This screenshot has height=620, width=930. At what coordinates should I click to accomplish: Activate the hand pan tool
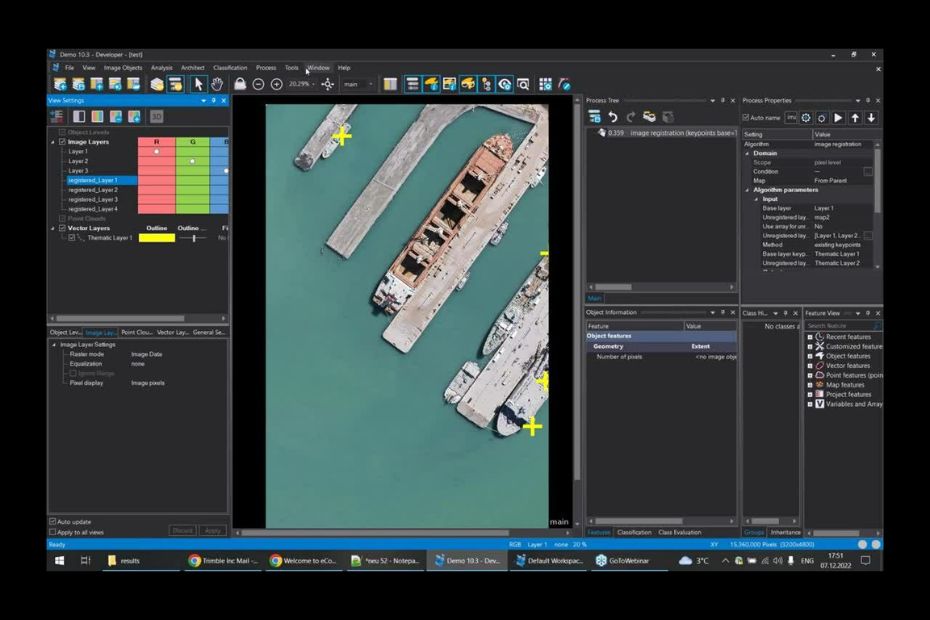[216, 84]
